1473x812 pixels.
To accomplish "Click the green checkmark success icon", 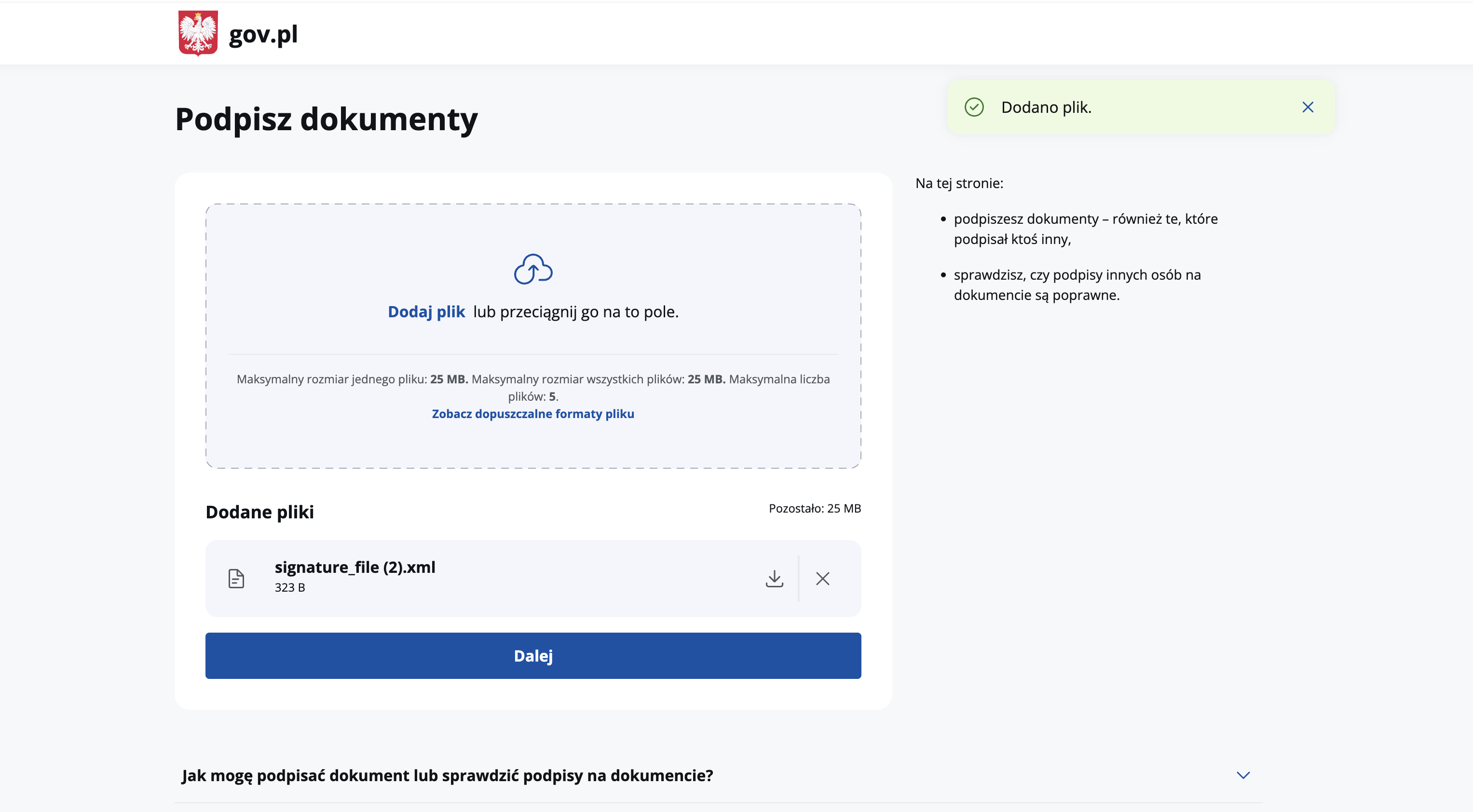I will click(x=974, y=108).
